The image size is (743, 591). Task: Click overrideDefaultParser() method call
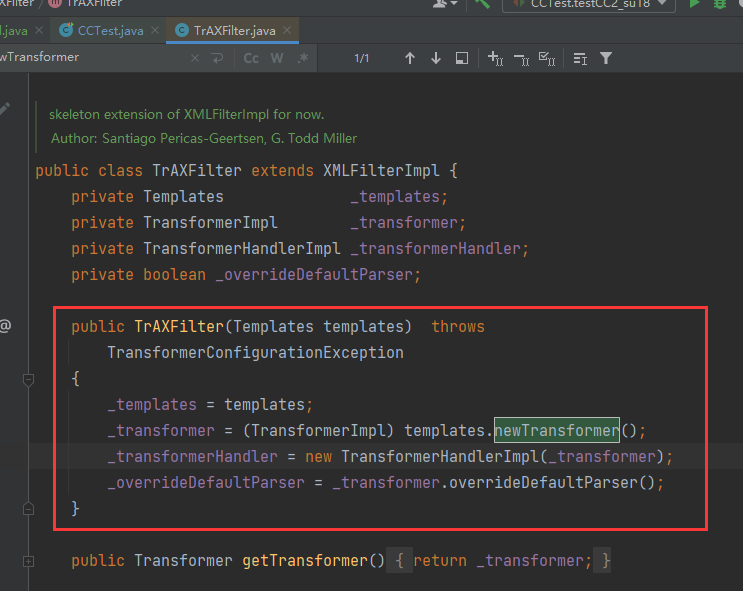tap(552, 482)
